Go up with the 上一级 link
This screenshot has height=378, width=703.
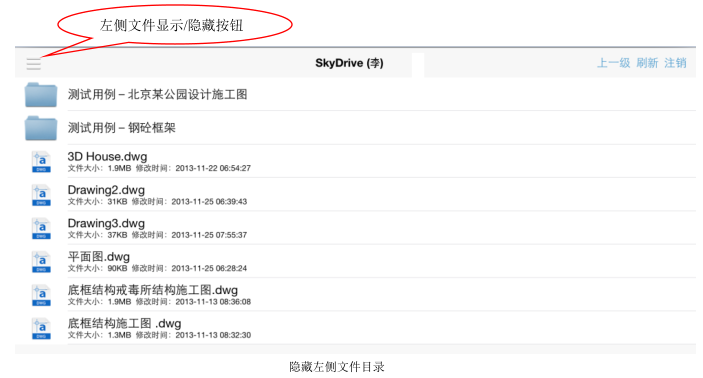point(614,63)
